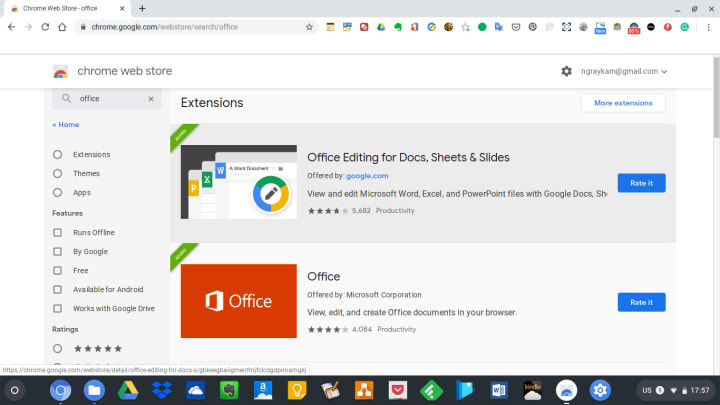Image resolution: width=720 pixels, height=405 pixels.
Task: Click the Evernote elephant extension icon
Action: click(x=398, y=27)
